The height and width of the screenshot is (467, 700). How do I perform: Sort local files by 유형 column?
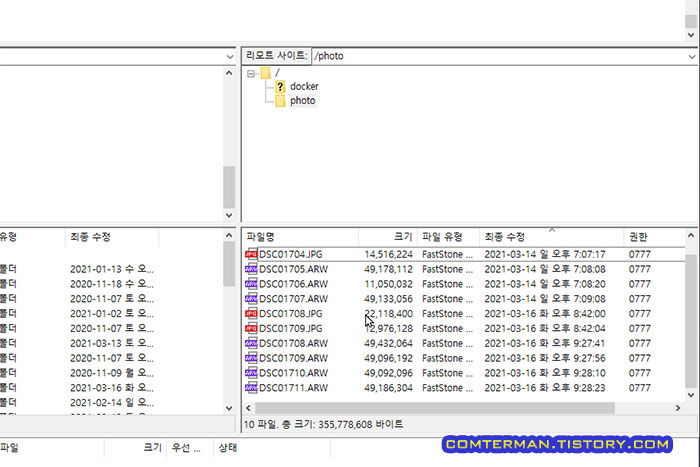tap(32, 237)
